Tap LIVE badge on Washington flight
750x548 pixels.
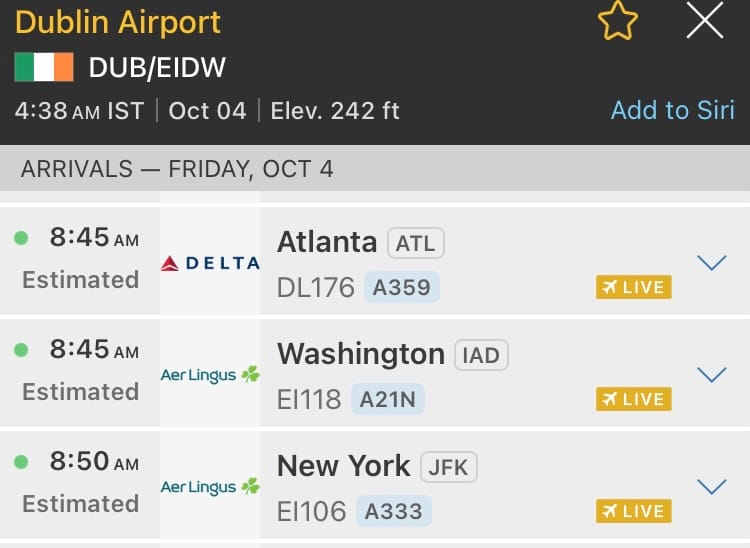(x=633, y=399)
